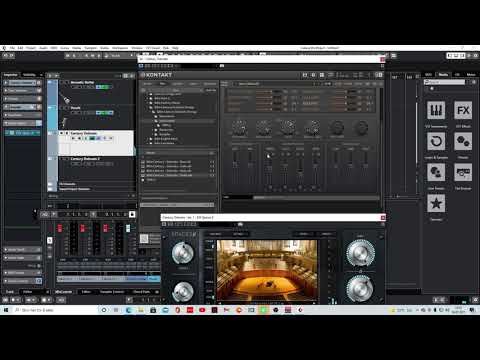480x360 pixels.
Task: Click the Spaces II top-right knob
Action: 360,253
